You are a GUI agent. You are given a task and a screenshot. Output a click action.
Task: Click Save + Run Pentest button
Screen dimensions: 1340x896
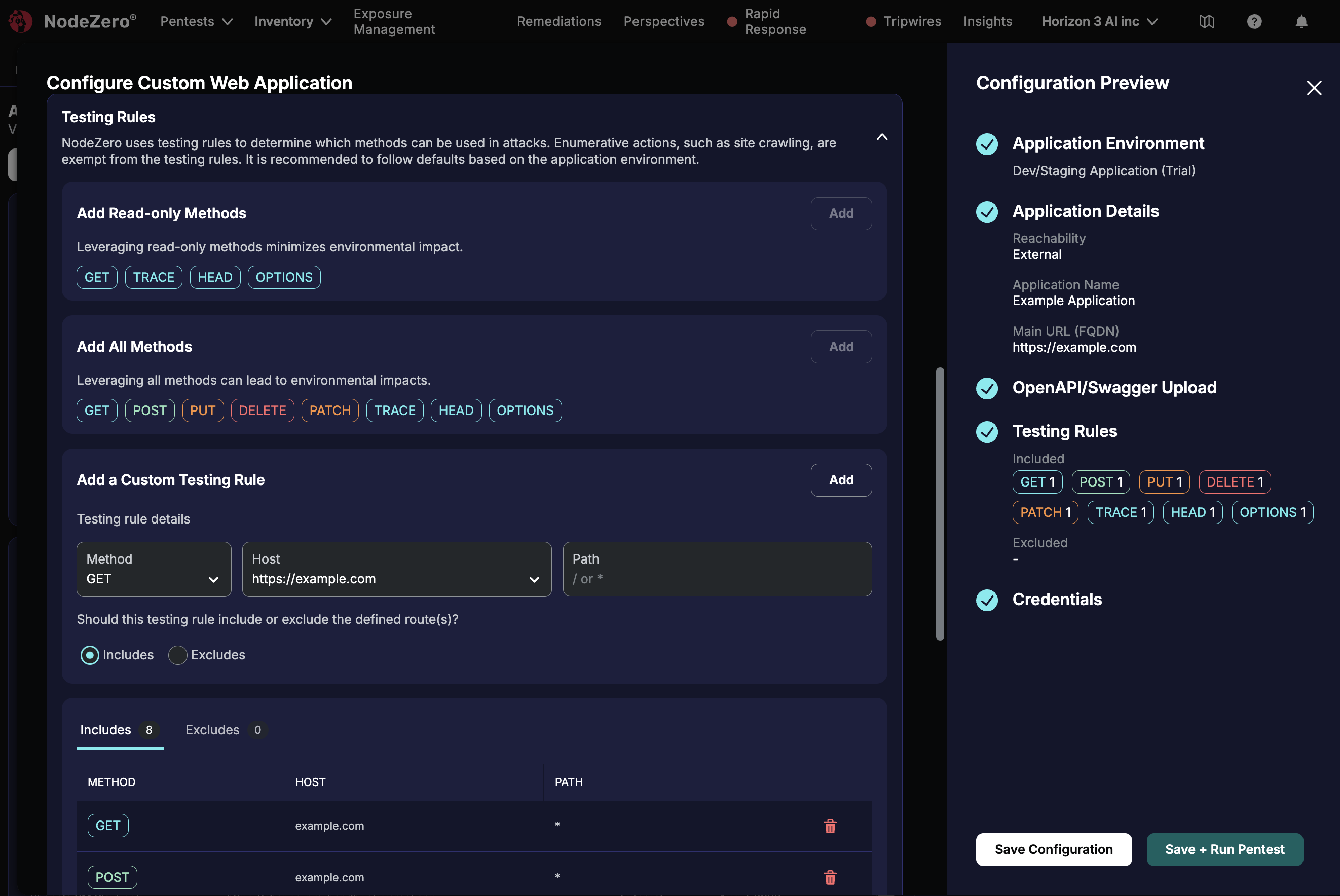[x=1224, y=849]
